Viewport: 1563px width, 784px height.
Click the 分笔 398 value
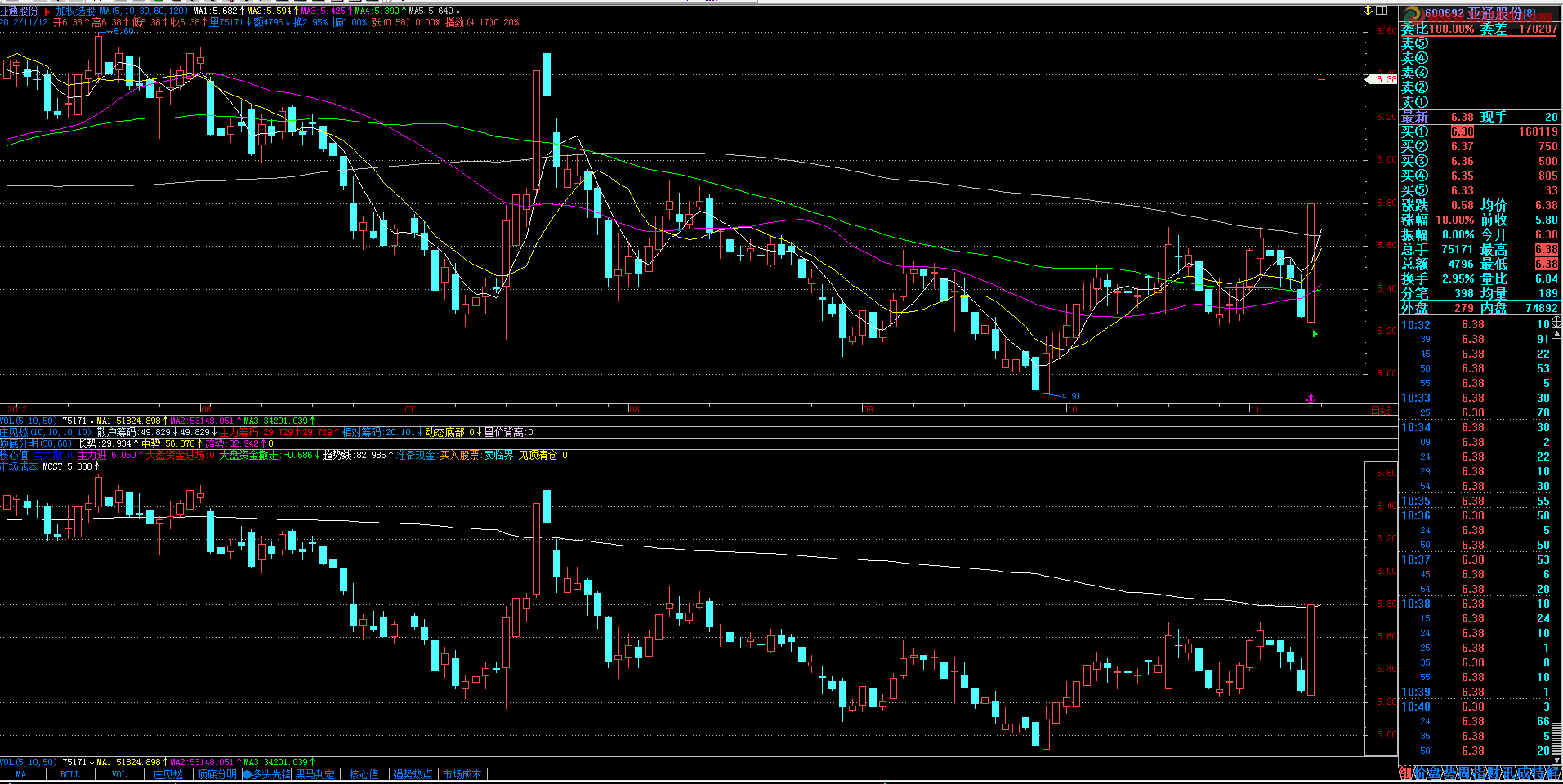1464,293
